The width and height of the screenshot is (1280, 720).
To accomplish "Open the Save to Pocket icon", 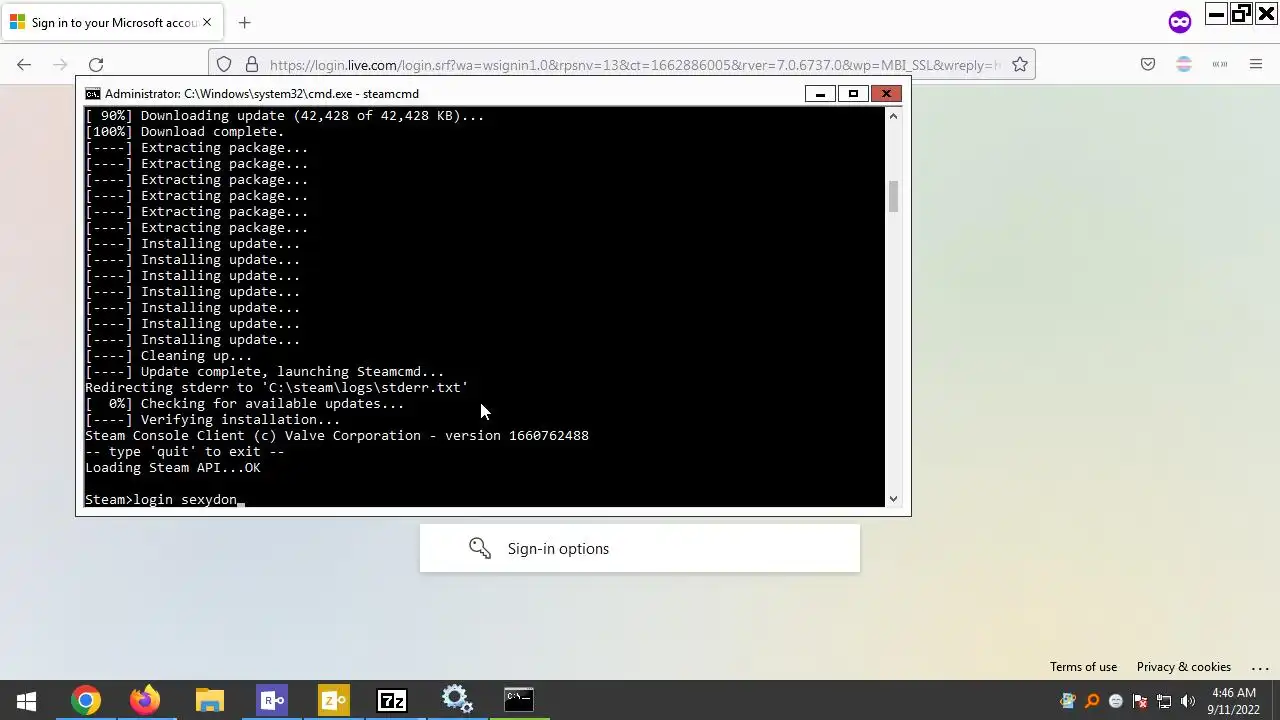I will [x=1148, y=65].
